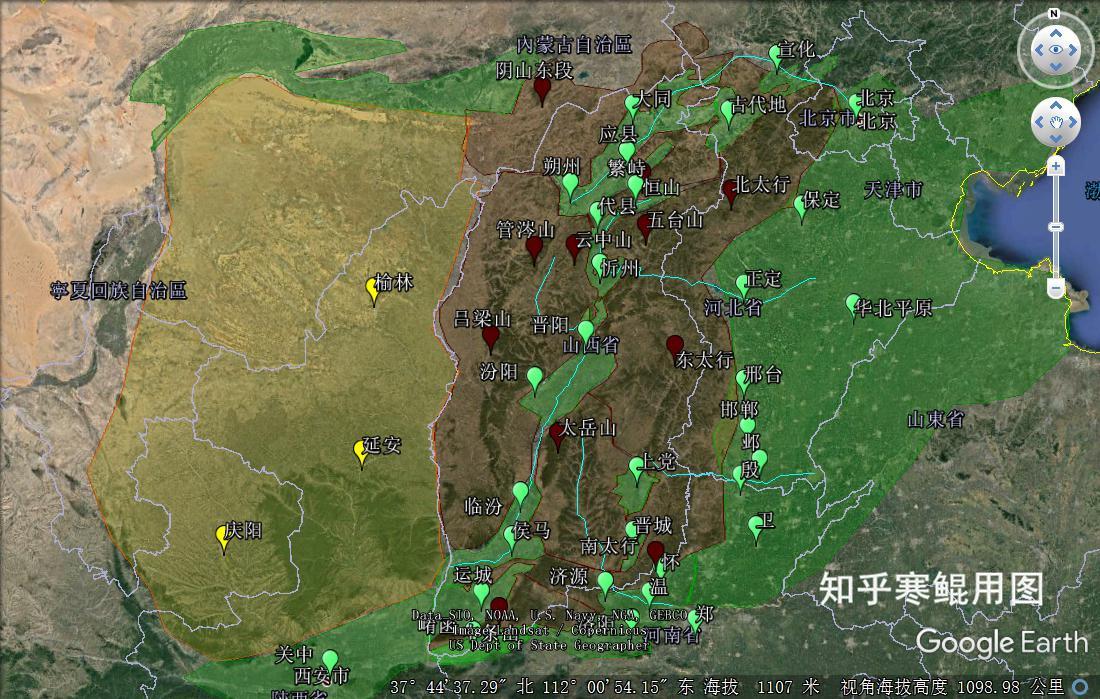
Task: Select the green 宣化 placemark pin
Action: click(x=775, y=55)
